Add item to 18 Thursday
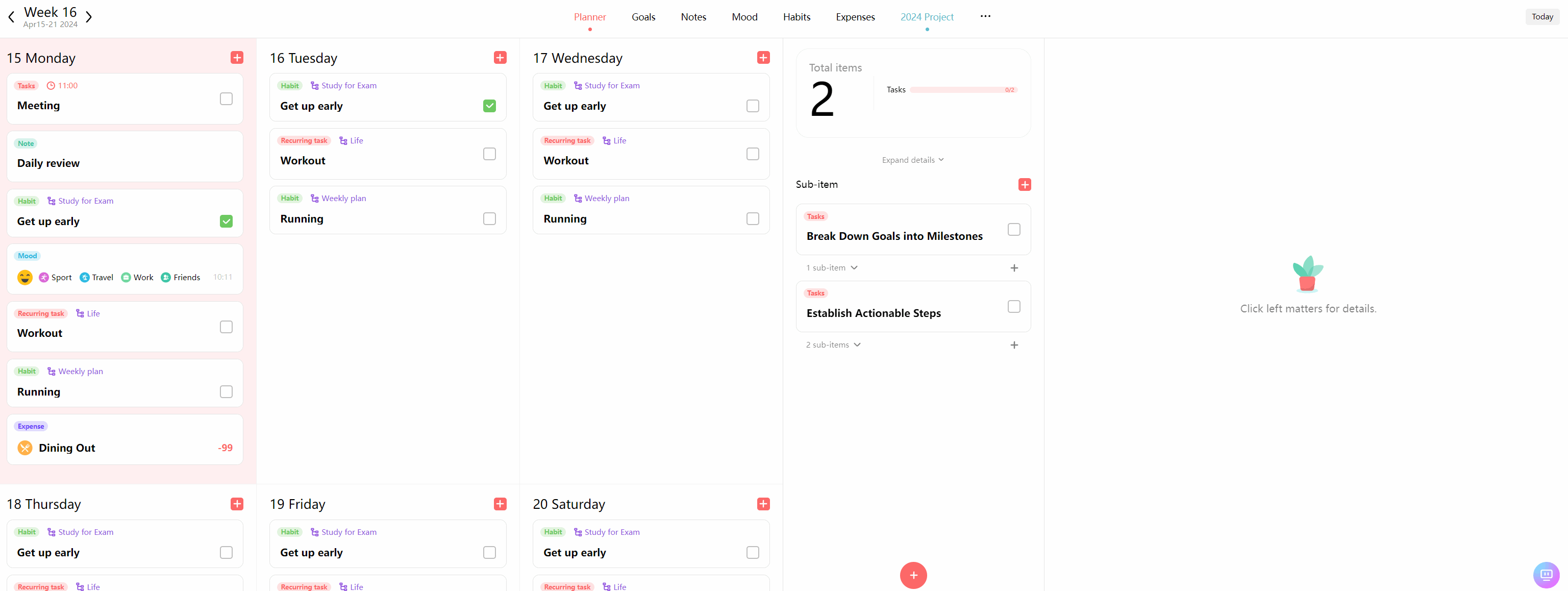 pos(237,504)
